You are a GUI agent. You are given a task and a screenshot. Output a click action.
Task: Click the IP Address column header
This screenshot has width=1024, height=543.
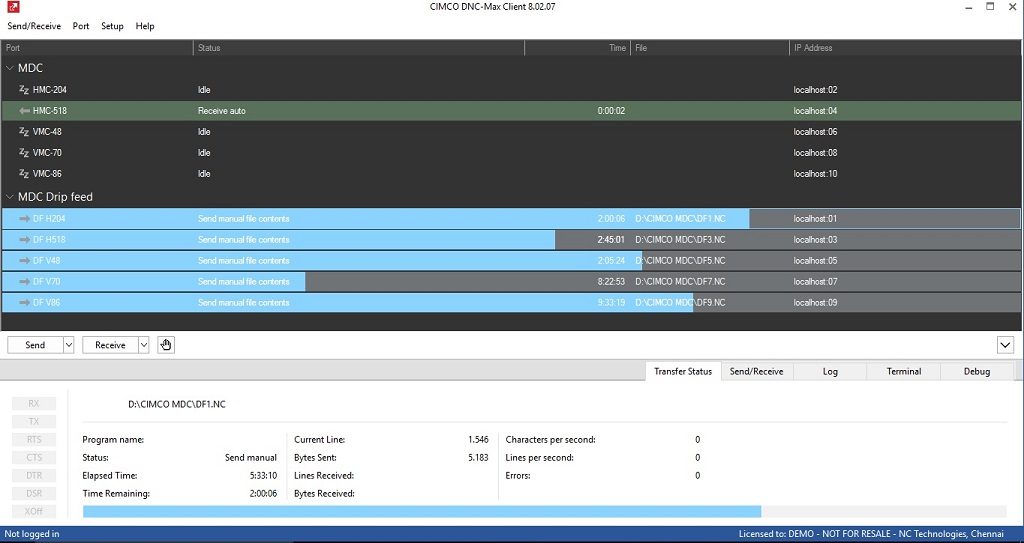point(906,48)
